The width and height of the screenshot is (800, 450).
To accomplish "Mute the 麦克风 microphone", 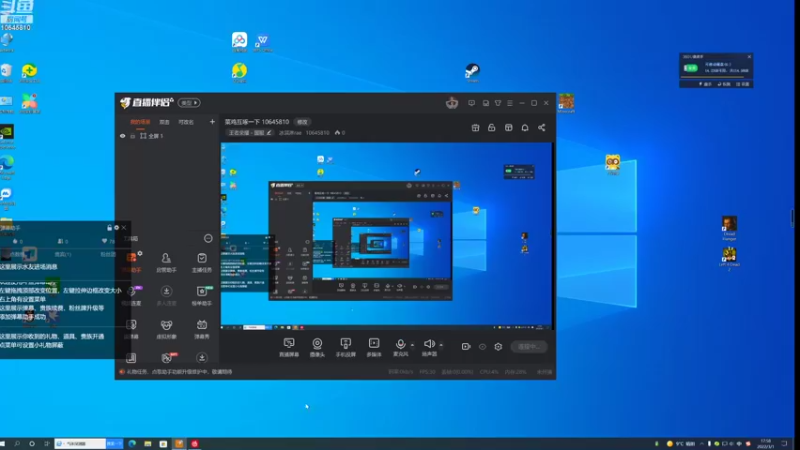I will (x=401, y=347).
